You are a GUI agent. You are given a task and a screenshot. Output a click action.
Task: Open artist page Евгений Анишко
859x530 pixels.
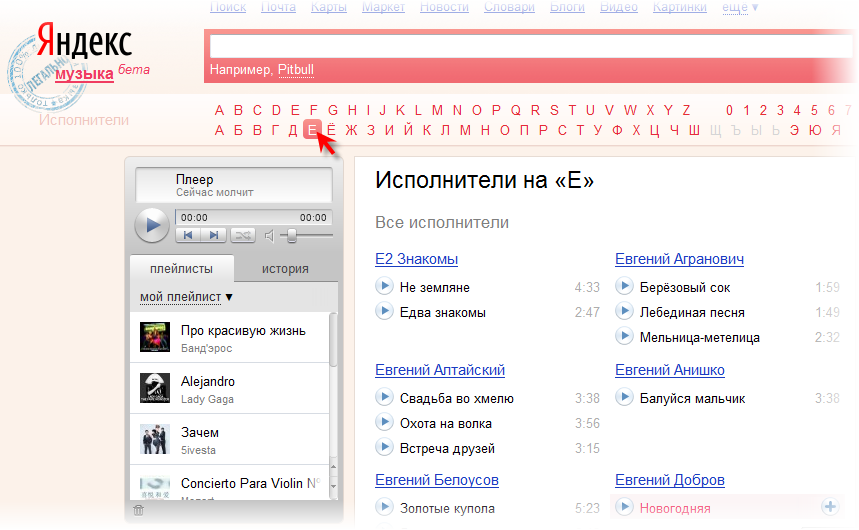pyautogui.click(x=669, y=370)
